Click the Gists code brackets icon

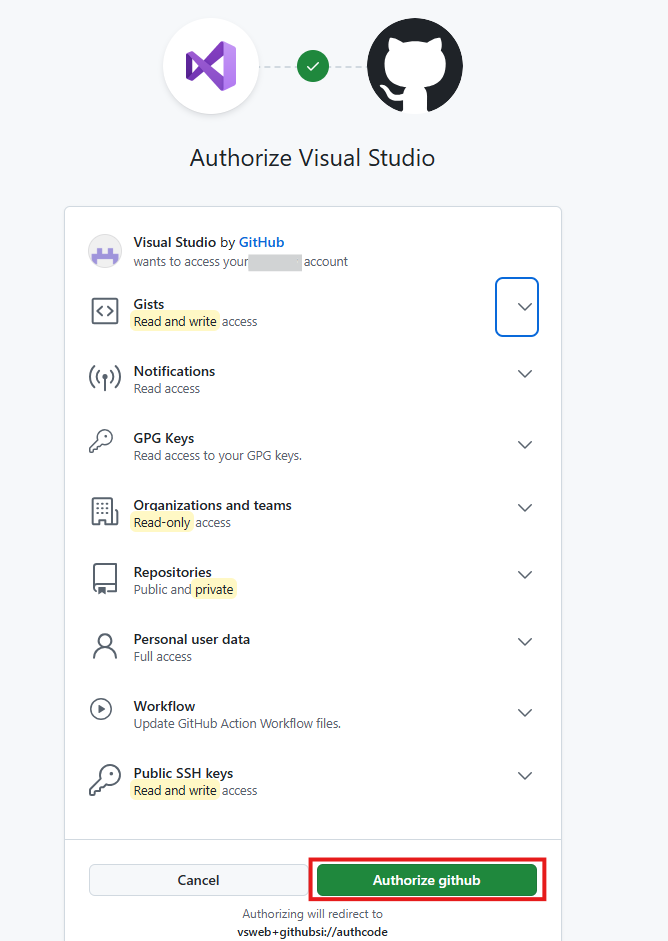pyautogui.click(x=105, y=312)
